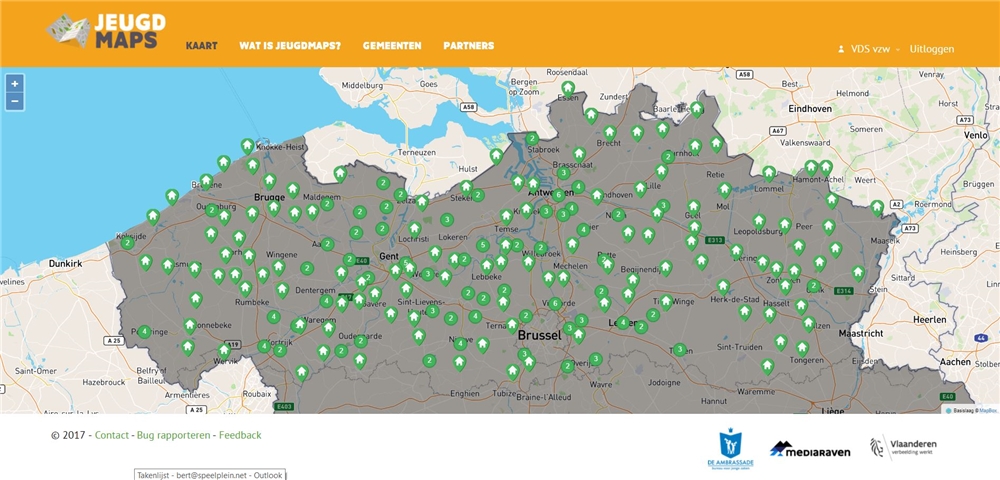Open cluster 4 marker at Poperinge
The height and width of the screenshot is (480, 1000).
145,331
